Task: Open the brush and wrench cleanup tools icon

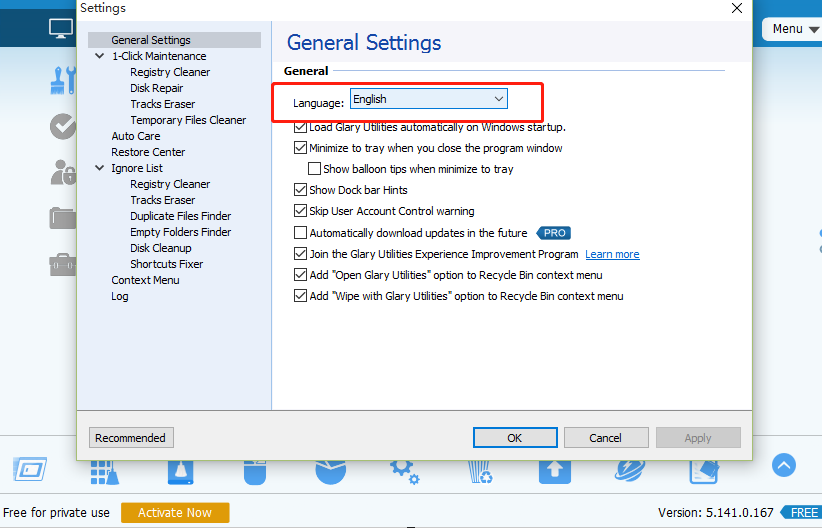Action: click(x=63, y=81)
